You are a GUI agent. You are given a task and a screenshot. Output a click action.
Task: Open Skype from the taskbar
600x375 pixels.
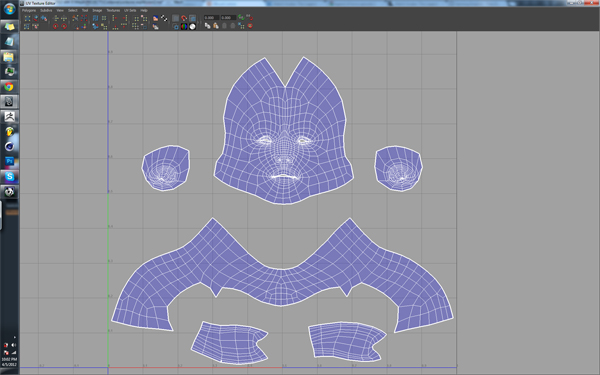(9, 176)
